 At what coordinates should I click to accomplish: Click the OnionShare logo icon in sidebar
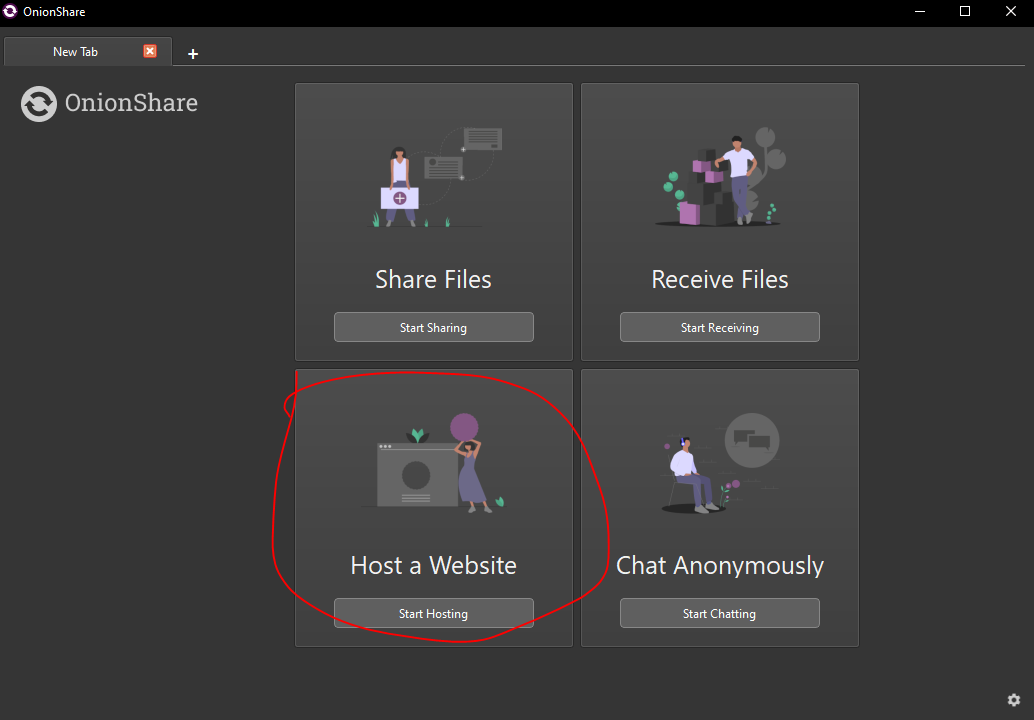click(x=39, y=104)
